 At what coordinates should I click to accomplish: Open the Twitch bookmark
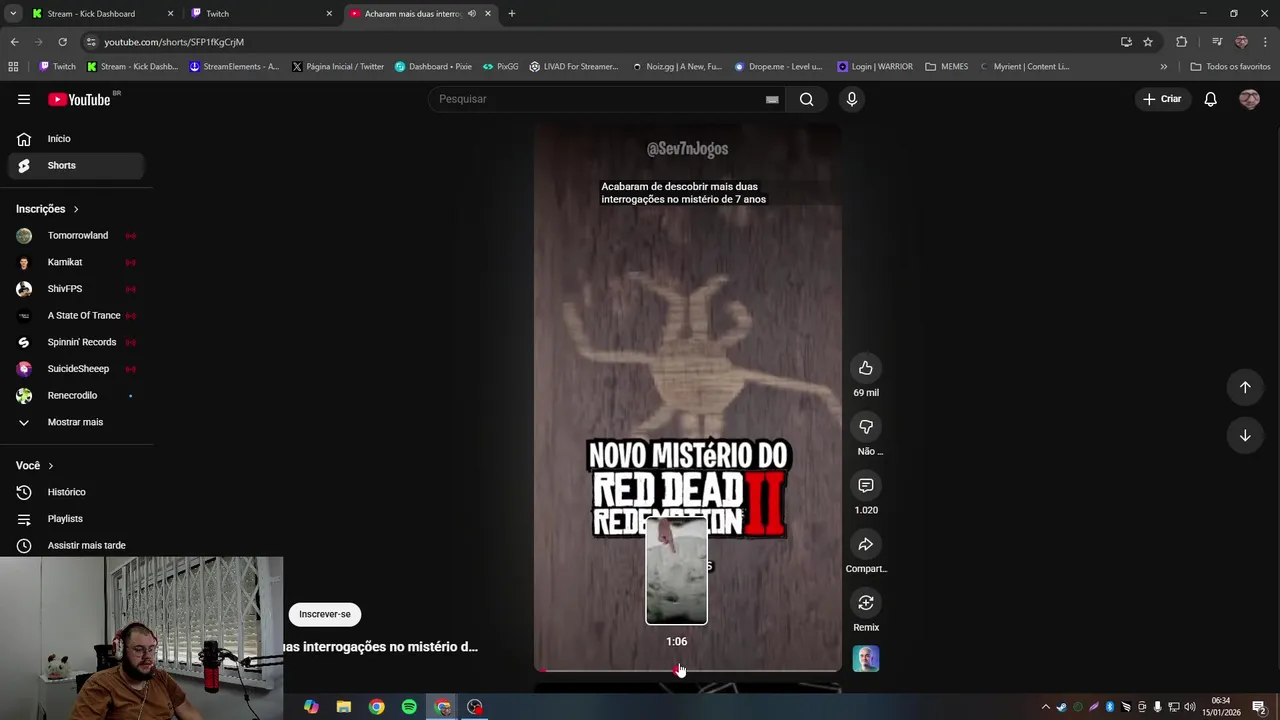[57, 67]
